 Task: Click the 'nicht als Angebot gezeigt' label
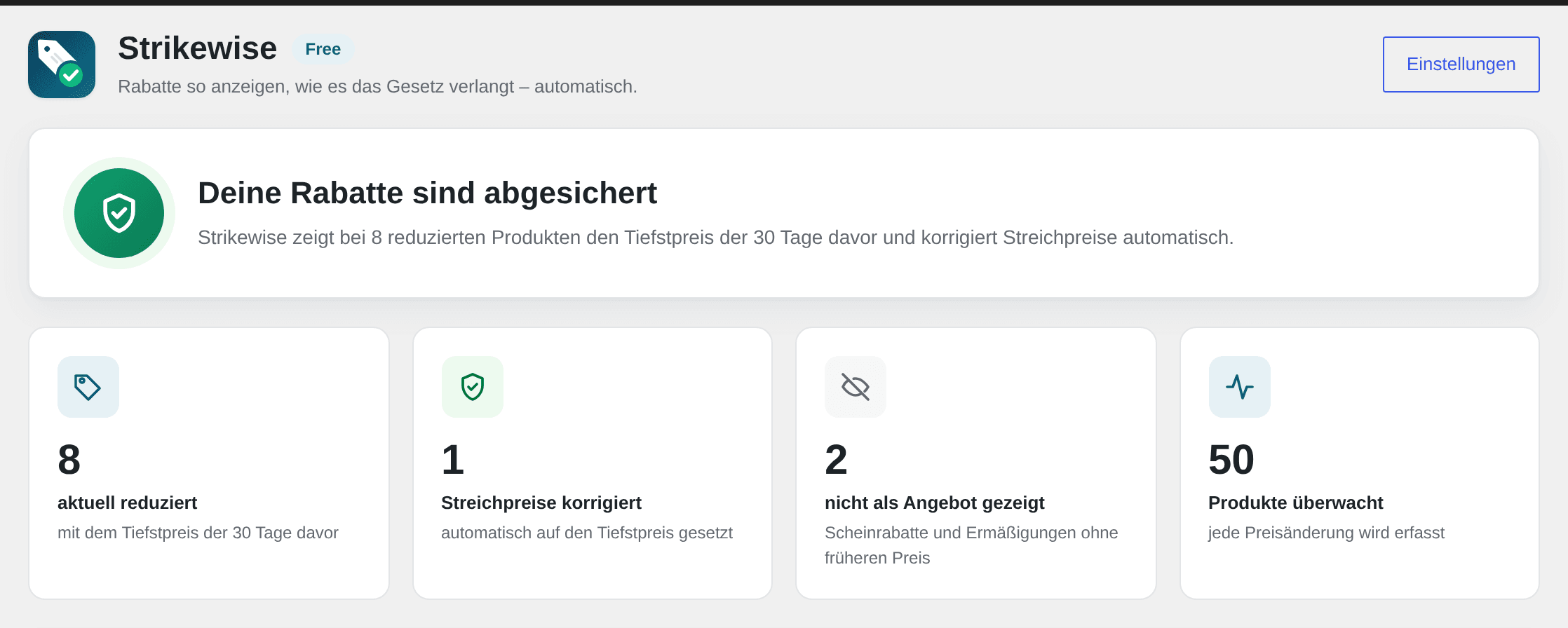pos(935,503)
